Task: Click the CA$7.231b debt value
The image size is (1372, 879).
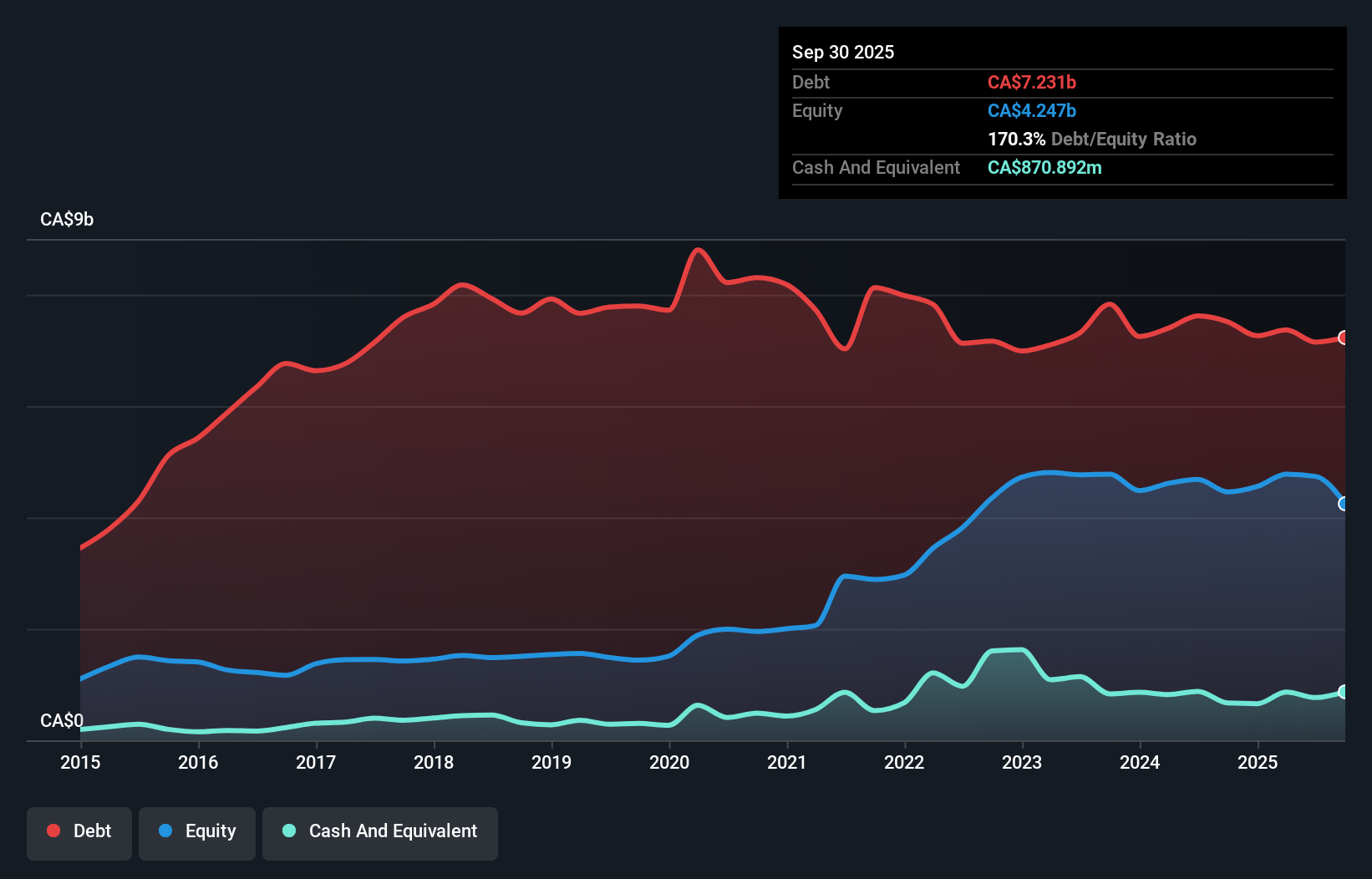Action: [x=1032, y=82]
